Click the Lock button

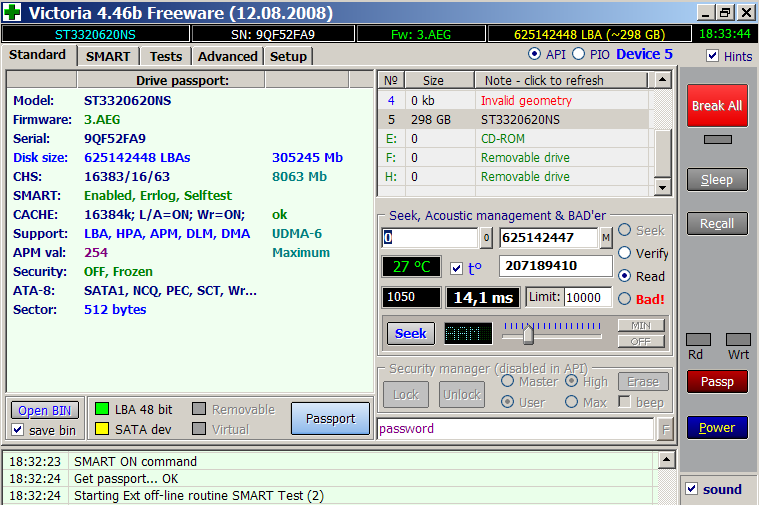[406, 395]
